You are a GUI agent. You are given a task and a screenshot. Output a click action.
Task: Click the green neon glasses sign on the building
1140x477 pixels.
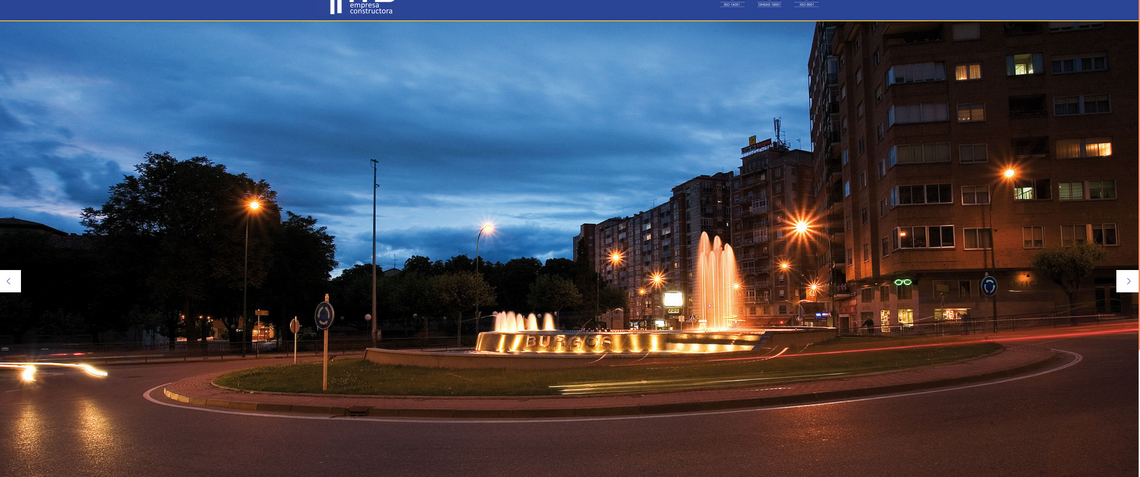coord(903,281)
